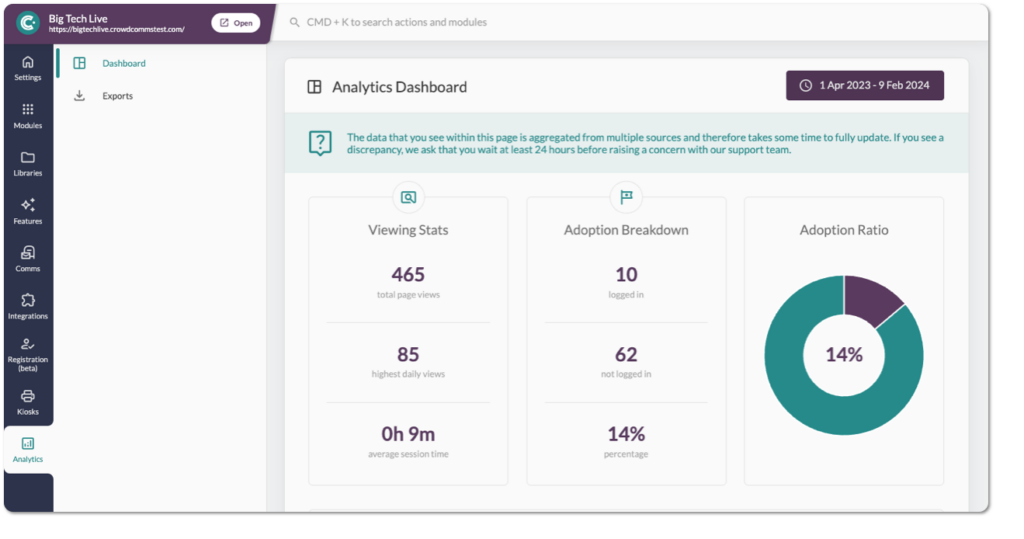Open the date range picker 1 Apr 2023 - 9 Feb 2024
This screenshot has width=1024, height=539.
tap(864, 85)
